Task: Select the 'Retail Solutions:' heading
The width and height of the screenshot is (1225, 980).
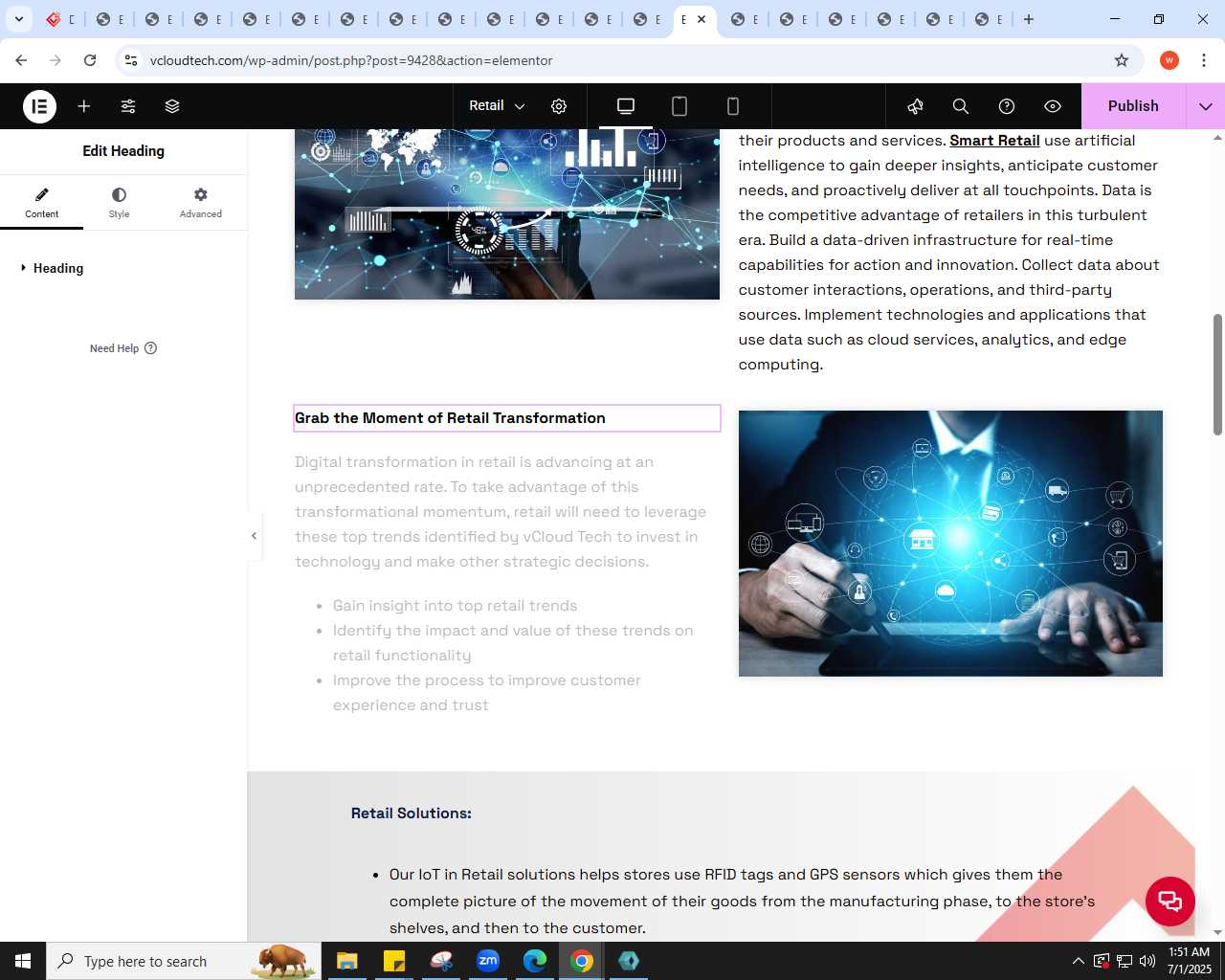Action: (x=412, y=813)
